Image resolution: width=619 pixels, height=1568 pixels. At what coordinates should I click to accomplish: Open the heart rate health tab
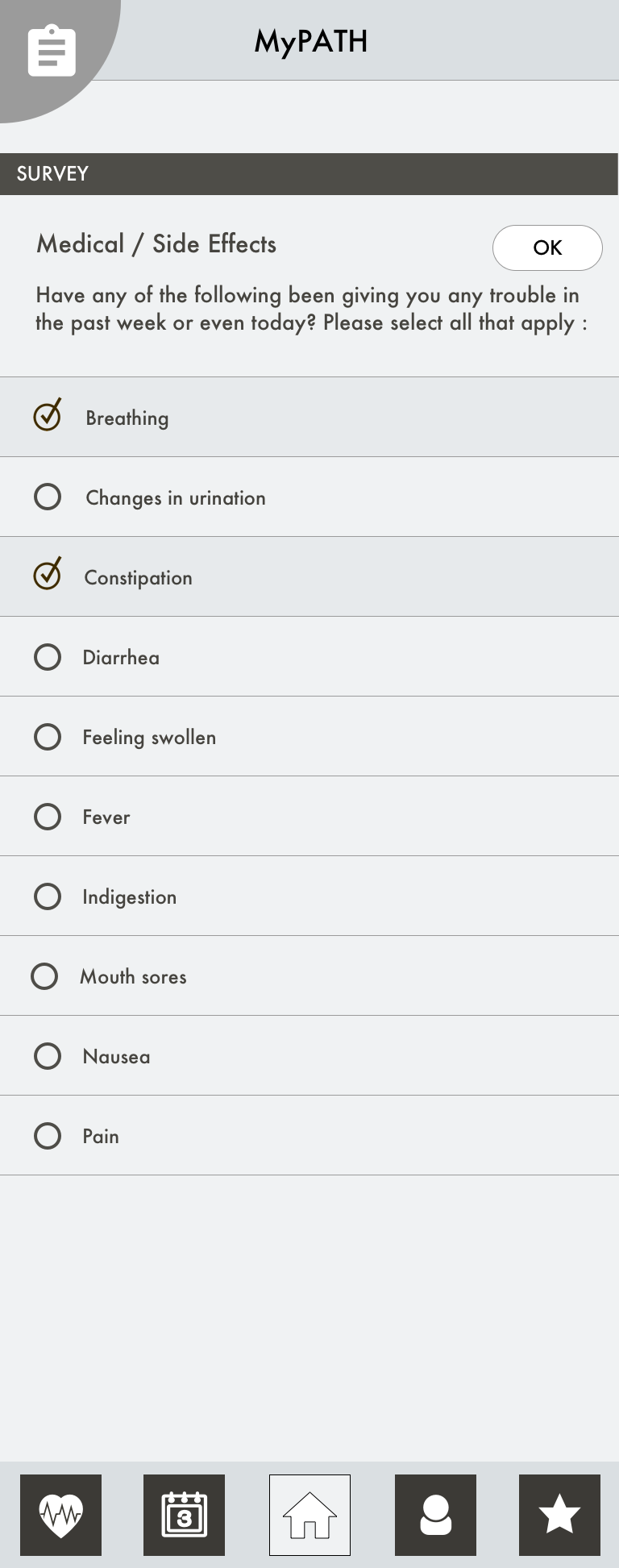(x=61, y=1515)
